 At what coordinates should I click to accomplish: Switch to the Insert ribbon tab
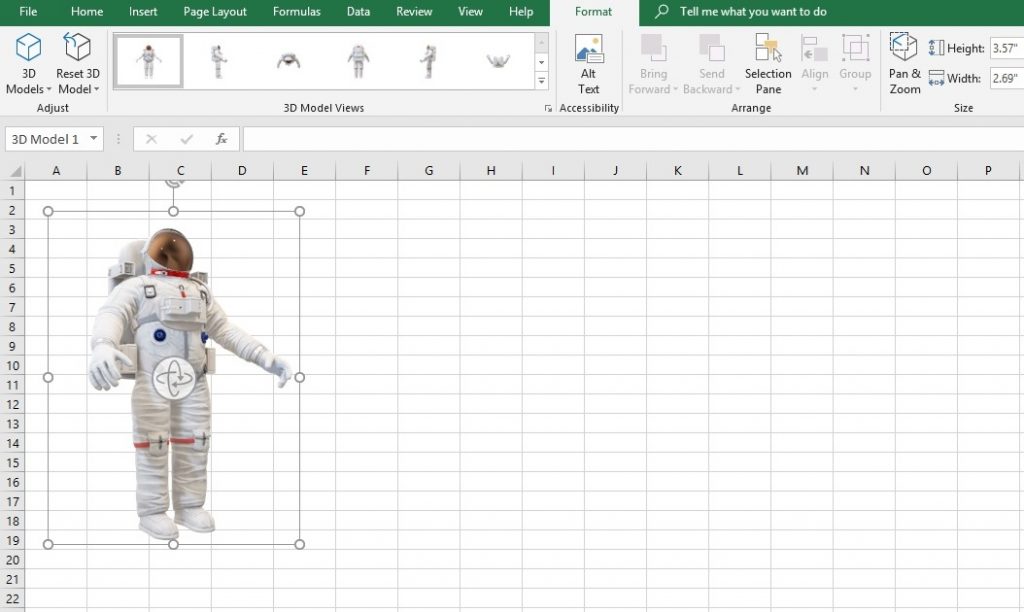pyautogui.click(x=142, y=12)
